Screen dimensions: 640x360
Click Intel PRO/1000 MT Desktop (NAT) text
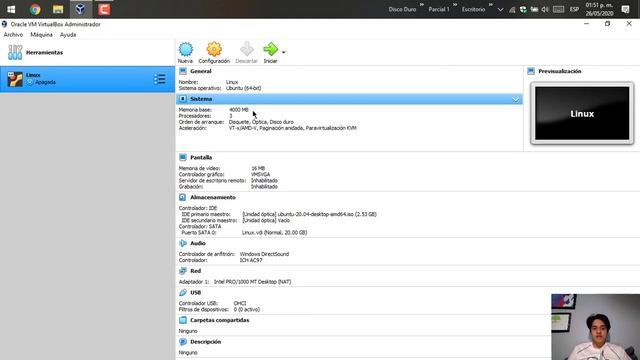tap(252, 282)
